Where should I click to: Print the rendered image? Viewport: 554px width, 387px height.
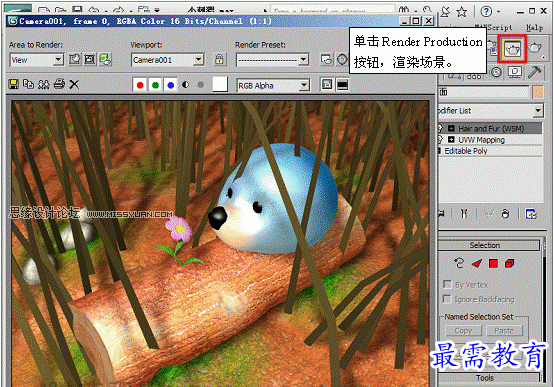pyautogui.click(x=59, y=84)
